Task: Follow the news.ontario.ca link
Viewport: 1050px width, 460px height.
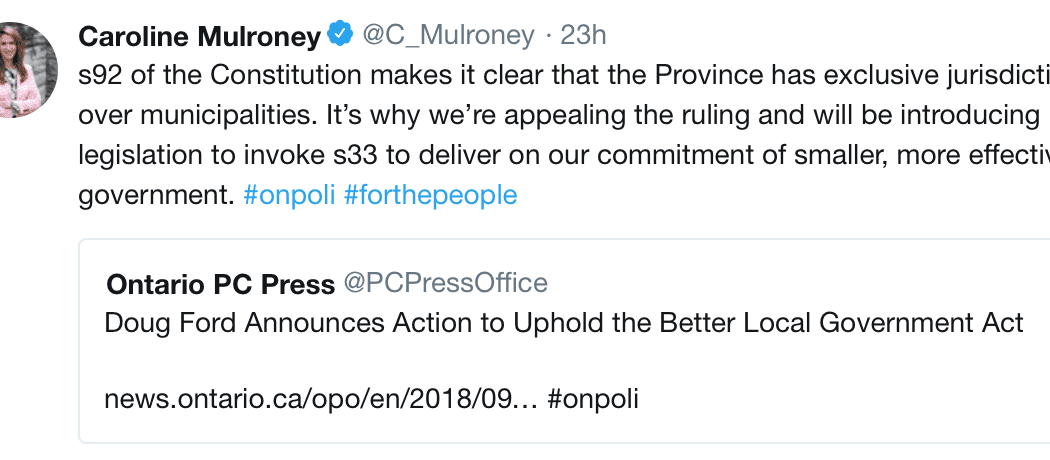Action: tap(322, 399)
